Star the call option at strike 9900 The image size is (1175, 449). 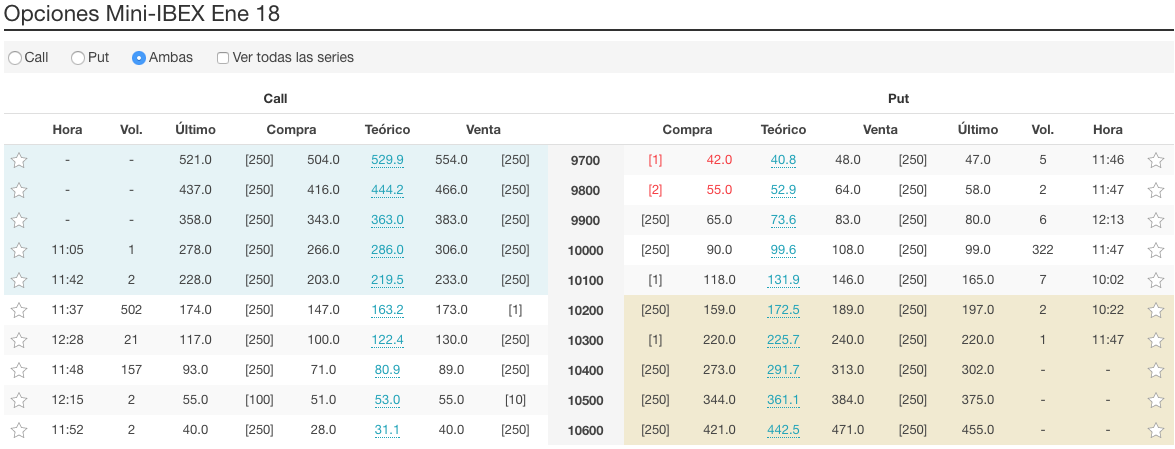click(x=19, y=220)
